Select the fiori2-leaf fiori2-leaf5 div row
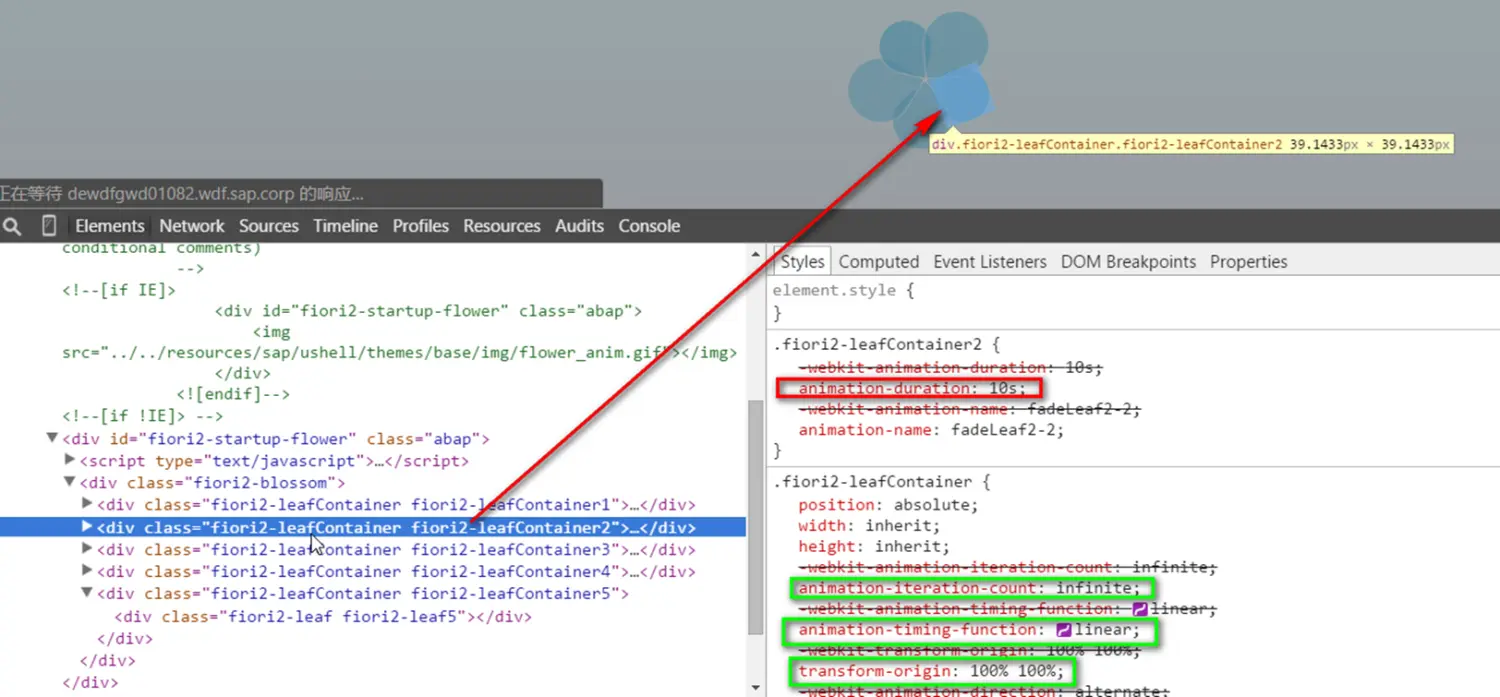 [x=323, y=617]
